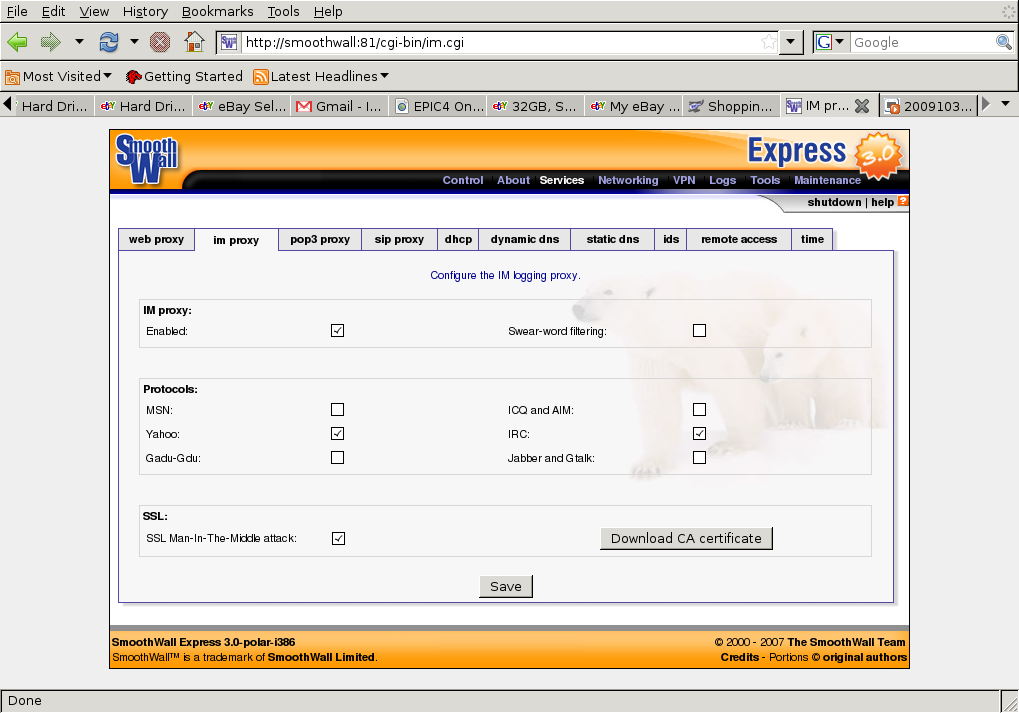Close the IM proxy browser tab

pos(861,106)
